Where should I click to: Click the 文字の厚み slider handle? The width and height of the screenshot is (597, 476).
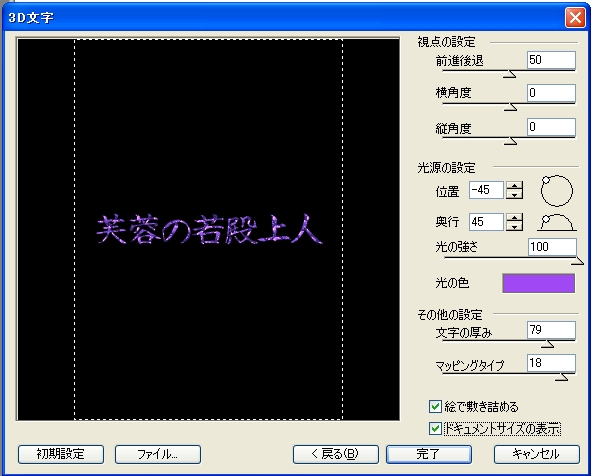(547, 344)
